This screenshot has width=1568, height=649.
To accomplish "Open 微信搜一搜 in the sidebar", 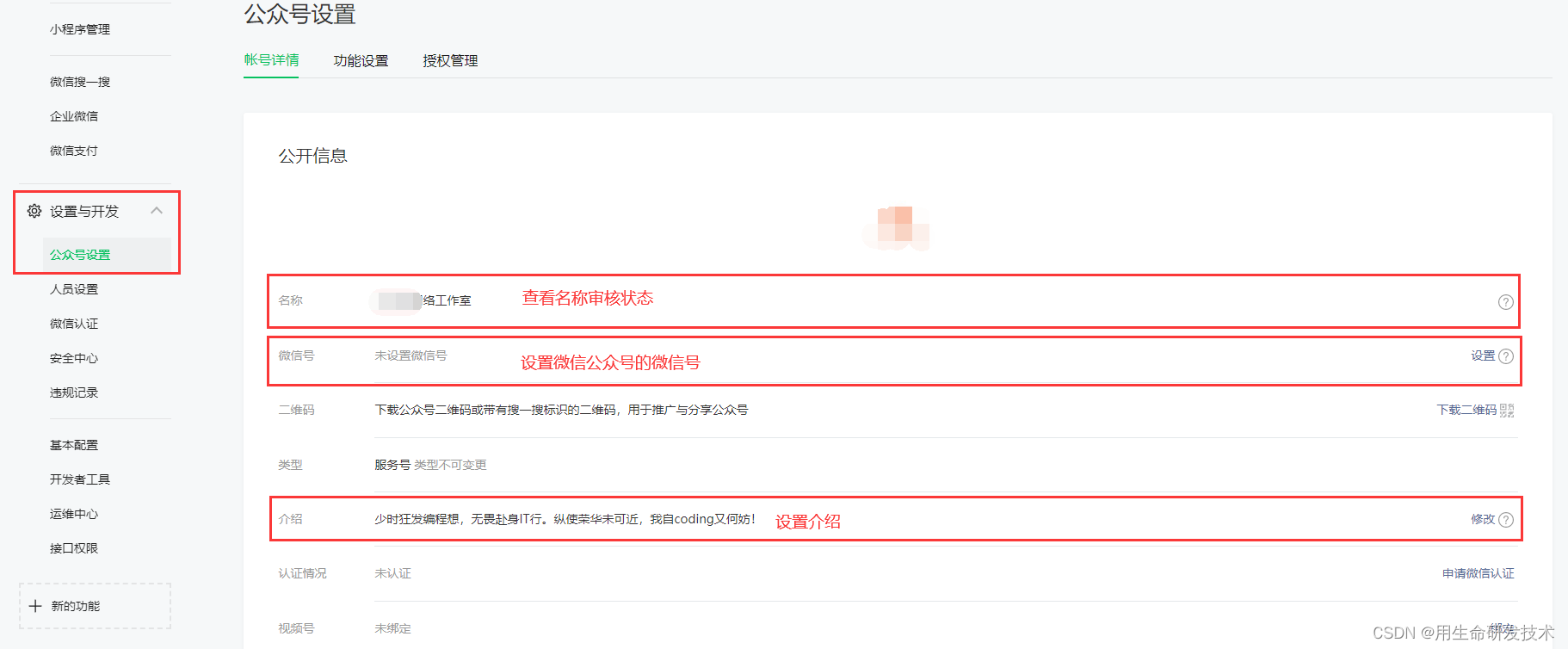I will click(80, 82).
